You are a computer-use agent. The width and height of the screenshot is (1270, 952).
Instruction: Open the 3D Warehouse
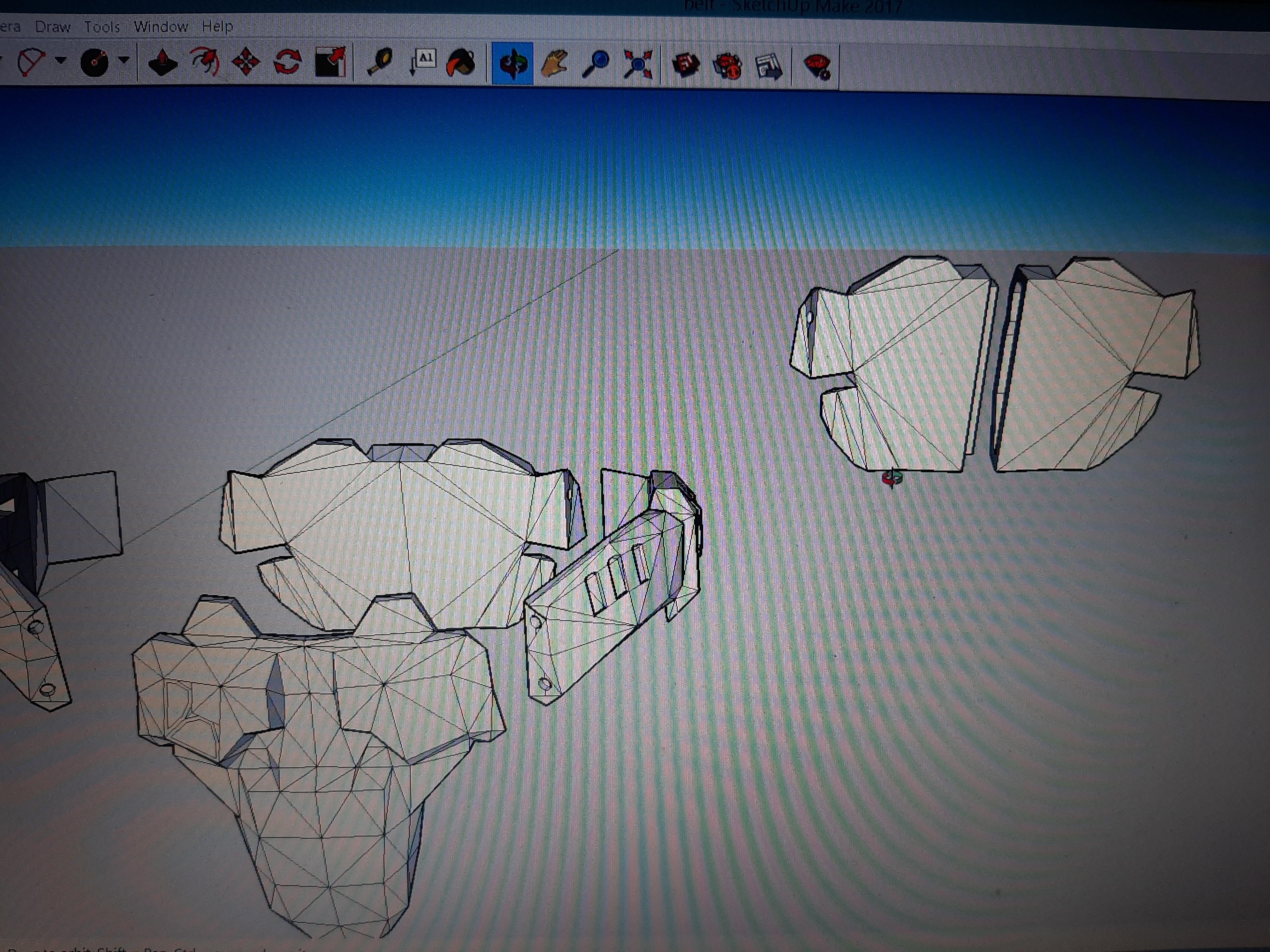(x=686, y=65)
